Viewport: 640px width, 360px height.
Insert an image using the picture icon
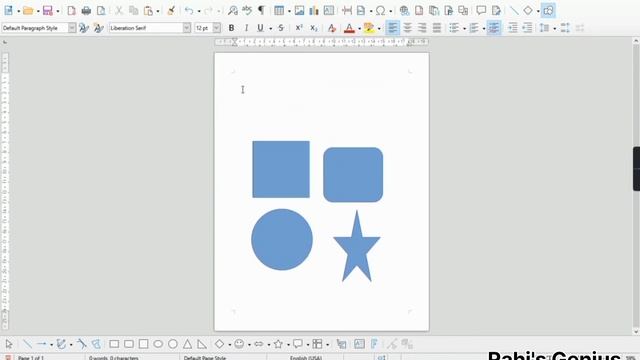[x=299, y=11]
